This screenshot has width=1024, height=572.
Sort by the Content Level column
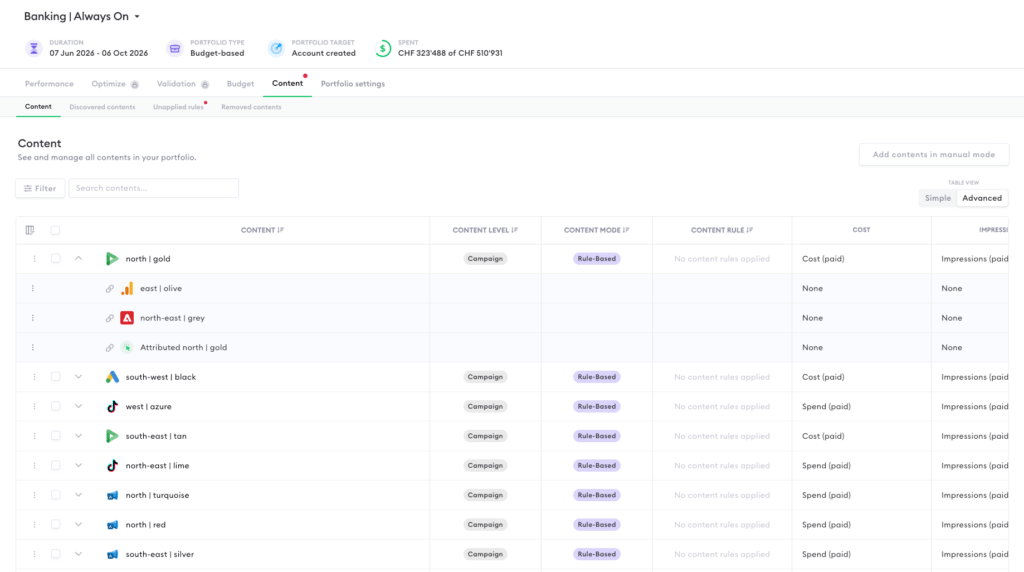485,230
